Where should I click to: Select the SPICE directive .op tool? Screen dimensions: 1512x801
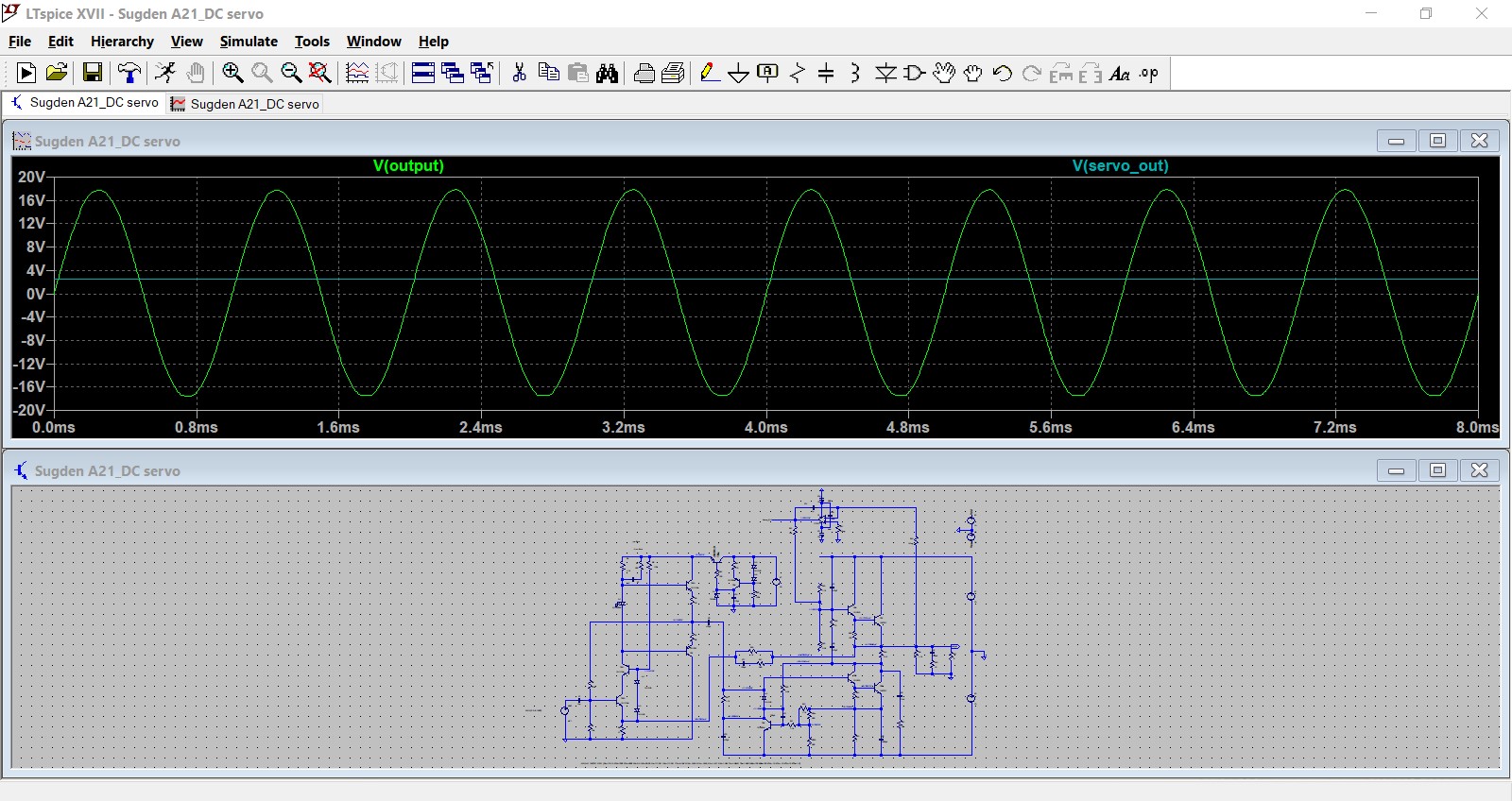(1149, 73)
